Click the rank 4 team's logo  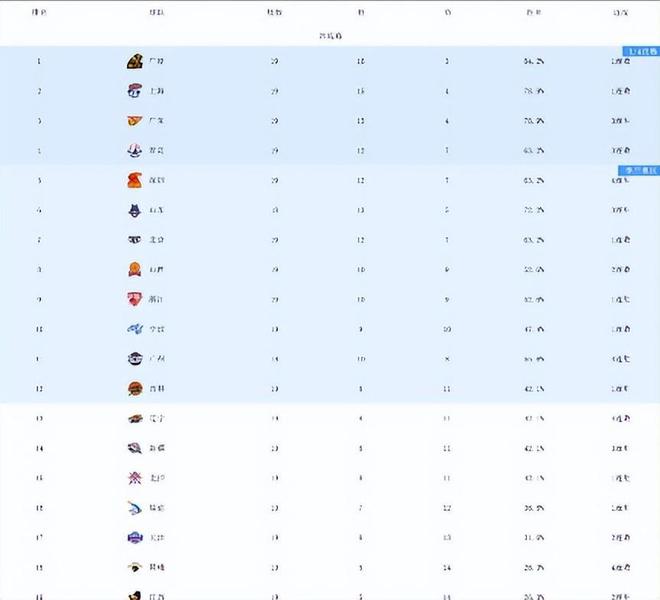click(135, 151)
